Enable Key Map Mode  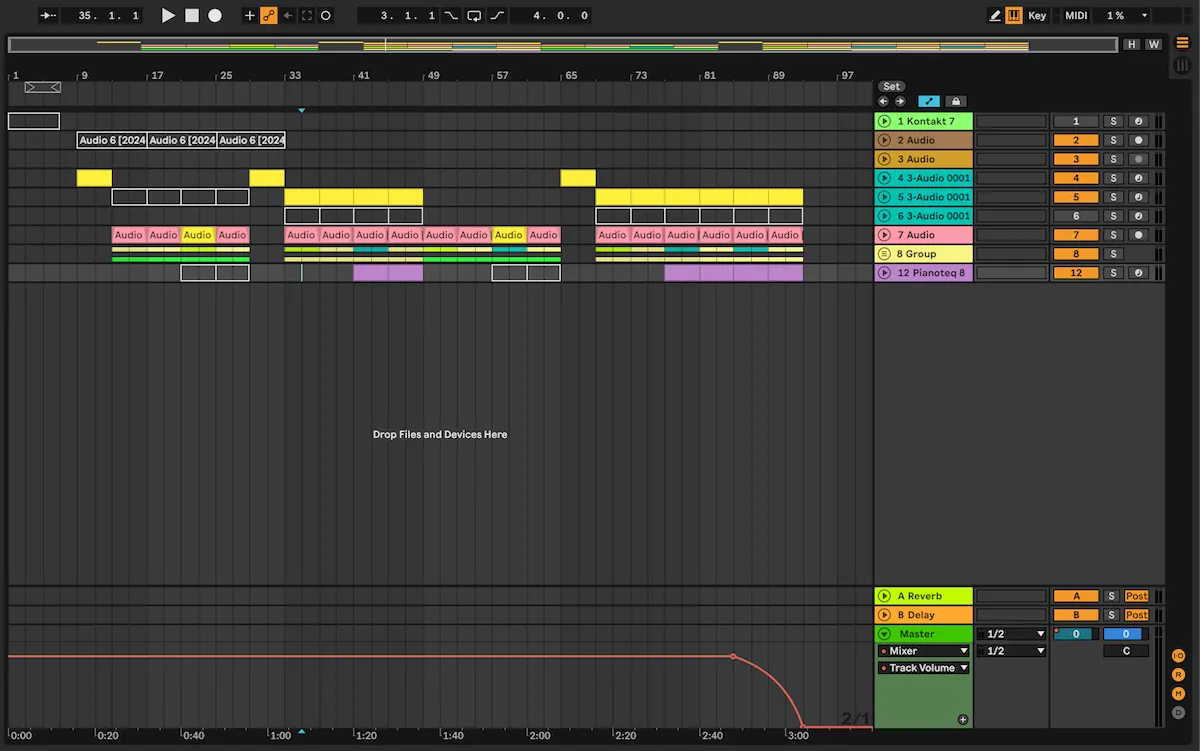pos(1037,16)
